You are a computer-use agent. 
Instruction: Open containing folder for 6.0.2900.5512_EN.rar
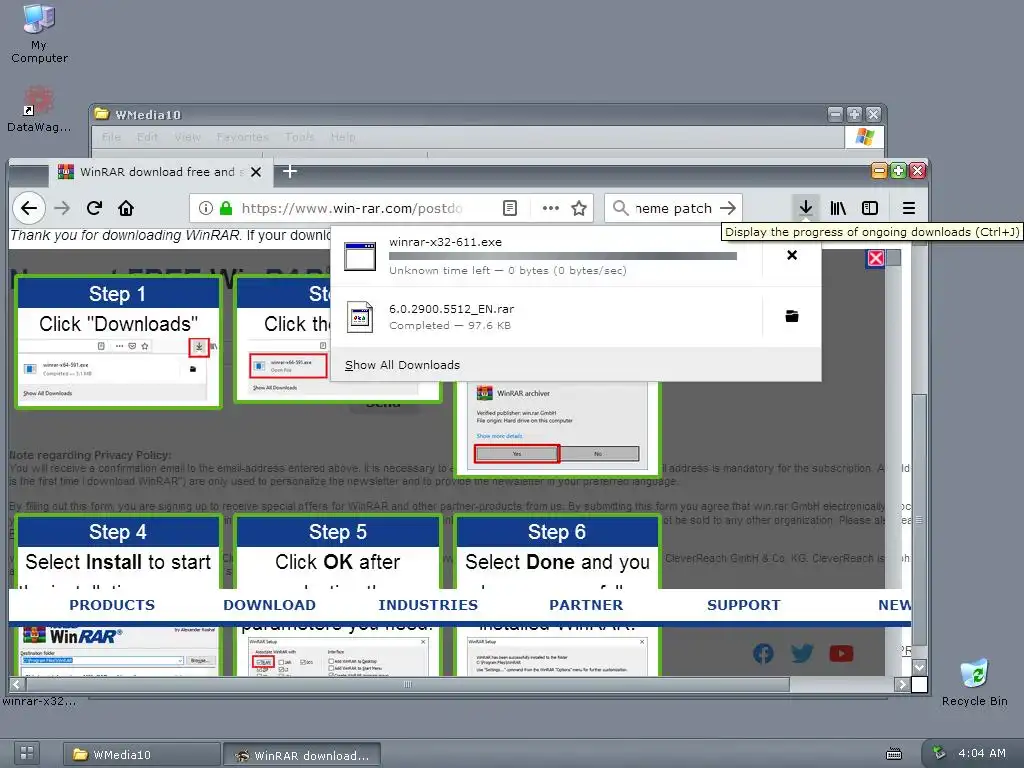coord(792,316)
